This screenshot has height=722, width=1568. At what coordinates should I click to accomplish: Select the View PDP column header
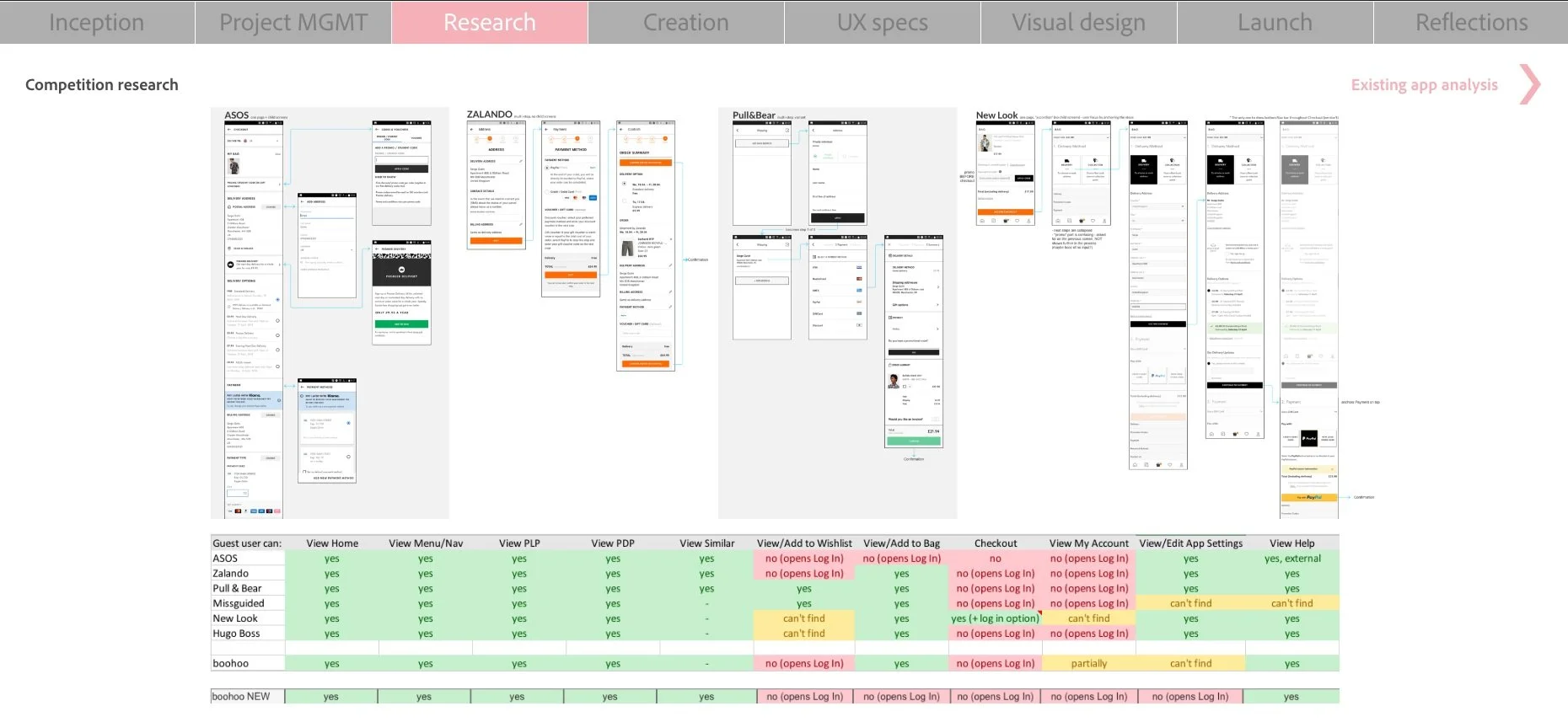[613, 543]
